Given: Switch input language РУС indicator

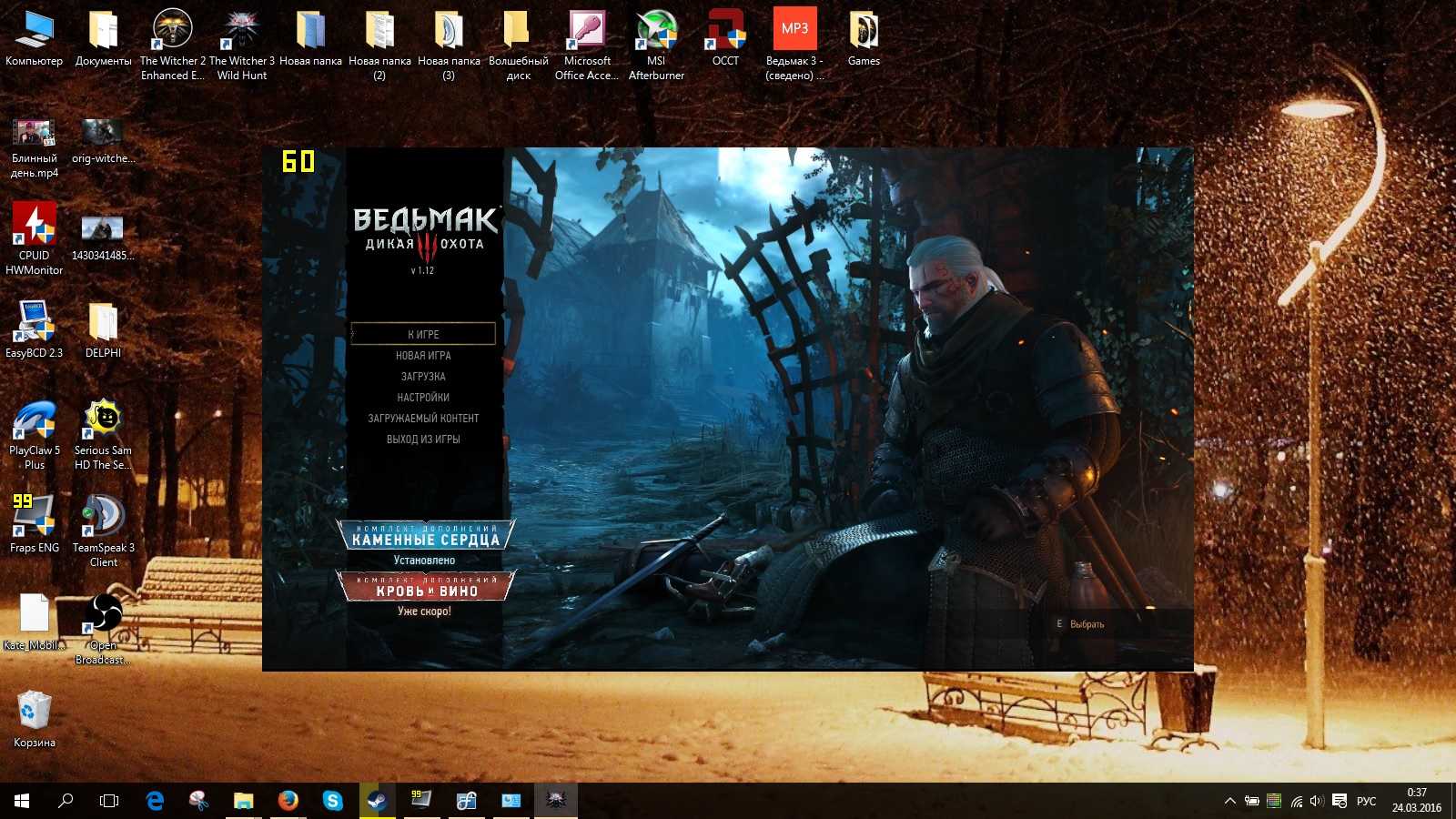Looking at the screenshot, I should (1367, 801).
